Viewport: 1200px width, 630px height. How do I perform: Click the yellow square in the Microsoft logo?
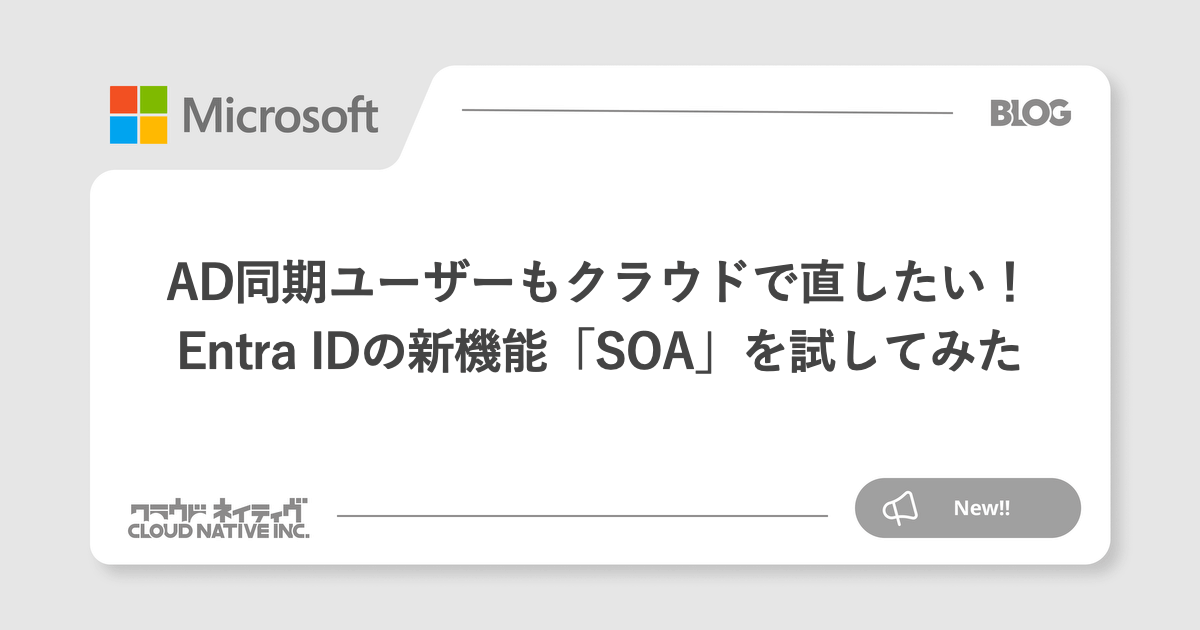(153, 130)
